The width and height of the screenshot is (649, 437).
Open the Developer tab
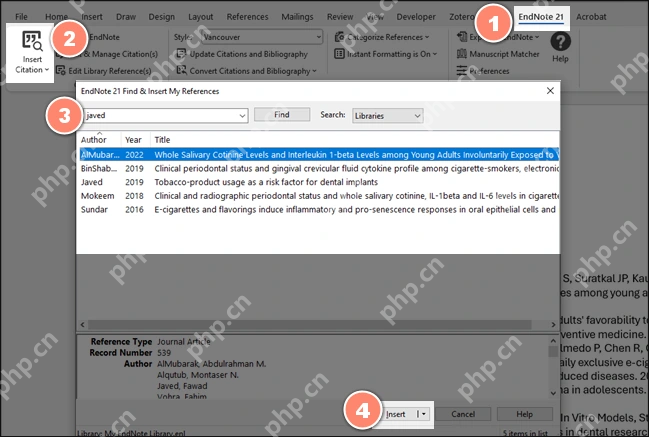coord(416,17)
